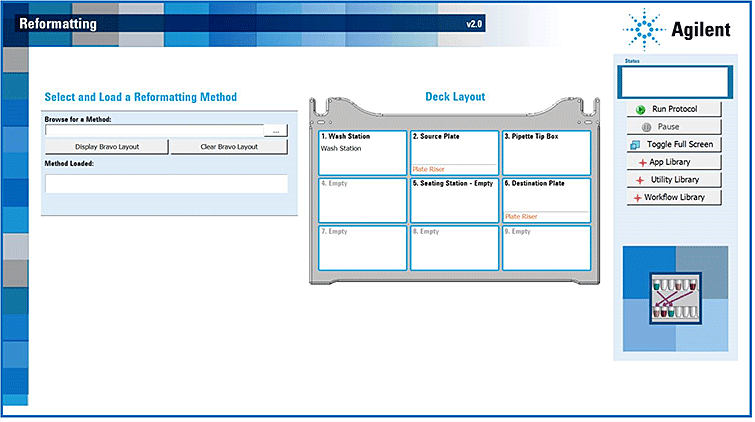
Task: Click the green Run Protocol play icon
Action: 640,109
